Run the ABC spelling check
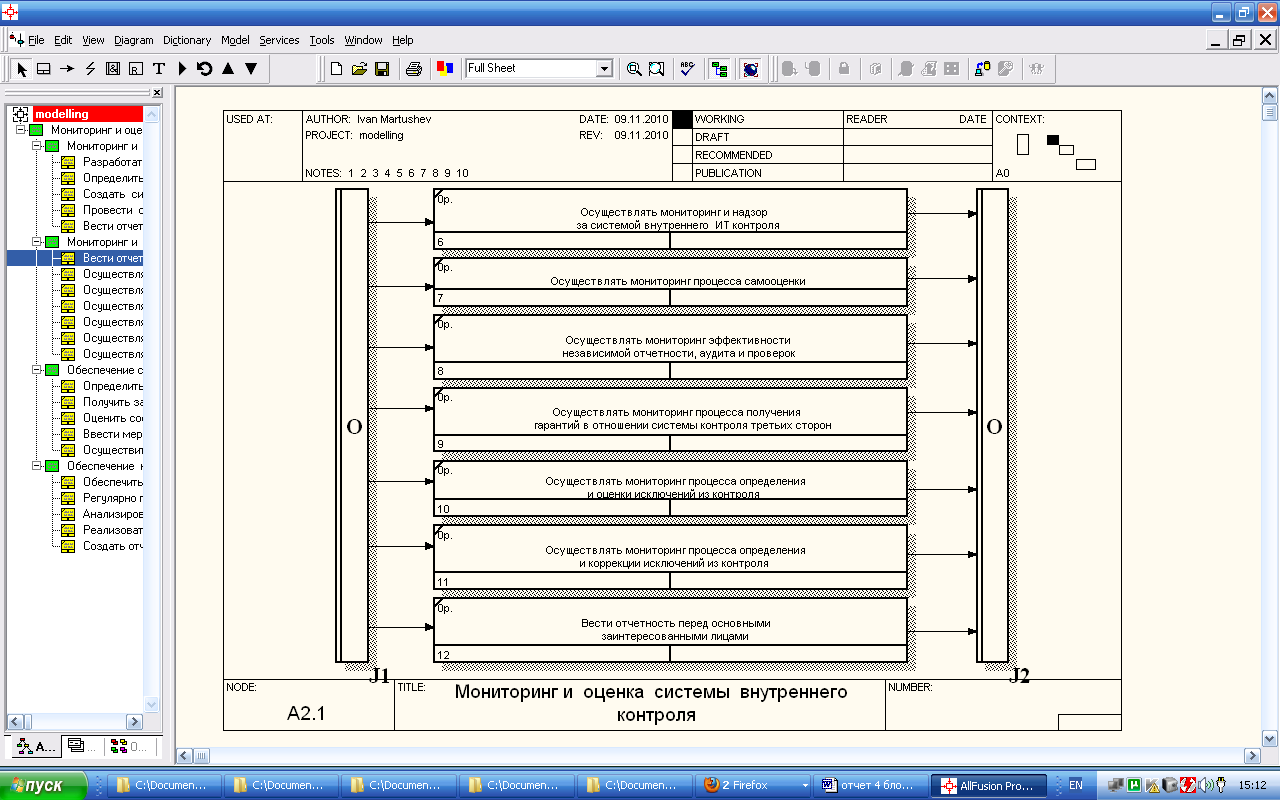Image resolution: width=1280 pixels, height=800 pixels. (x=687, y=69)
